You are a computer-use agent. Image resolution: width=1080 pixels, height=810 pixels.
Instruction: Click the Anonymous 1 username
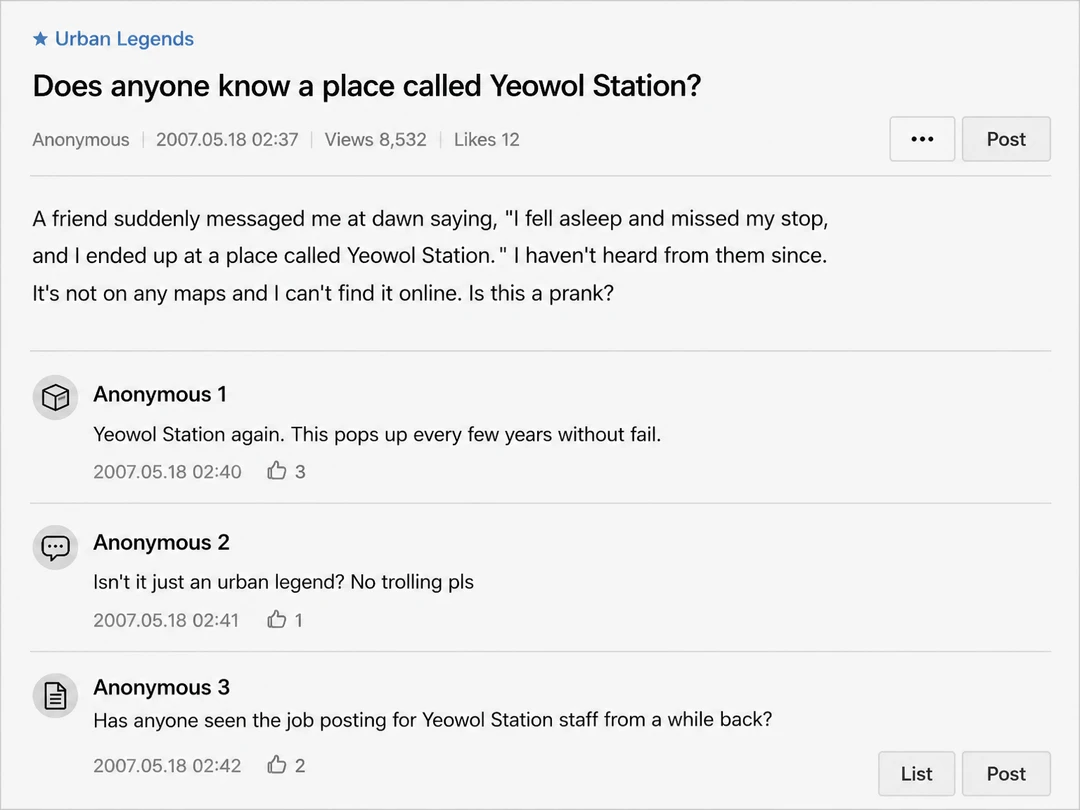tap(160, 394)
